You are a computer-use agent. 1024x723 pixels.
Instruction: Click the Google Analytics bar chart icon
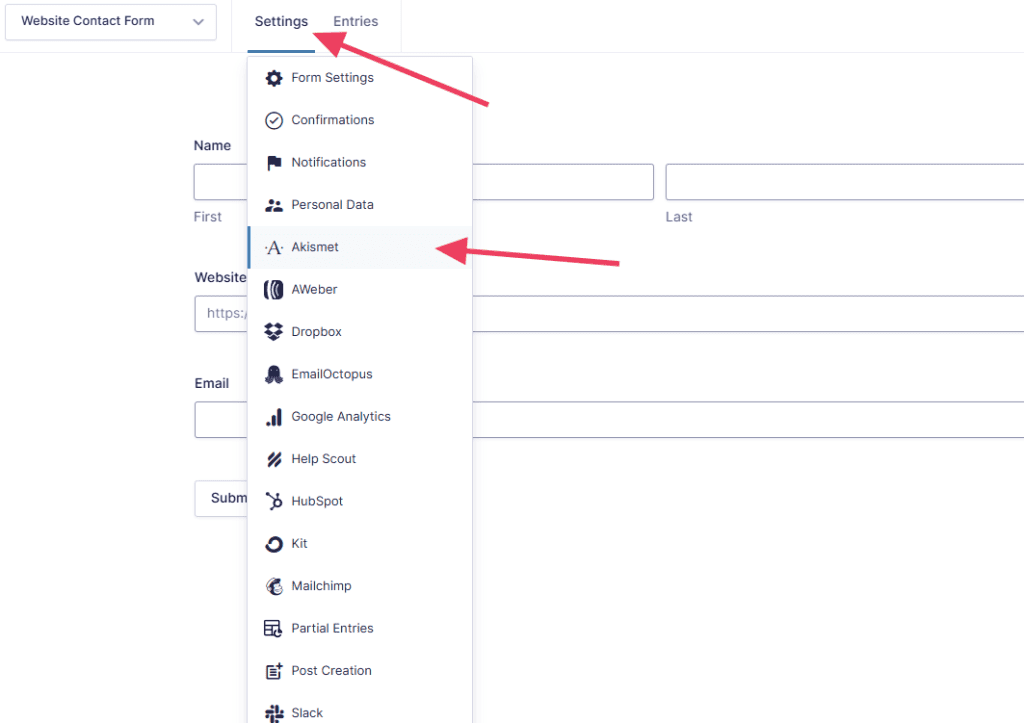[274, 417]
